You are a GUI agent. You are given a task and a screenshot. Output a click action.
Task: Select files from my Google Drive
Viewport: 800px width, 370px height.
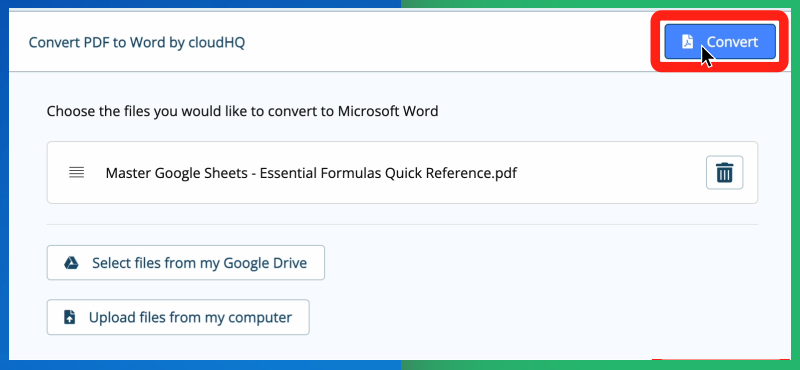click(x=186, y=263)
